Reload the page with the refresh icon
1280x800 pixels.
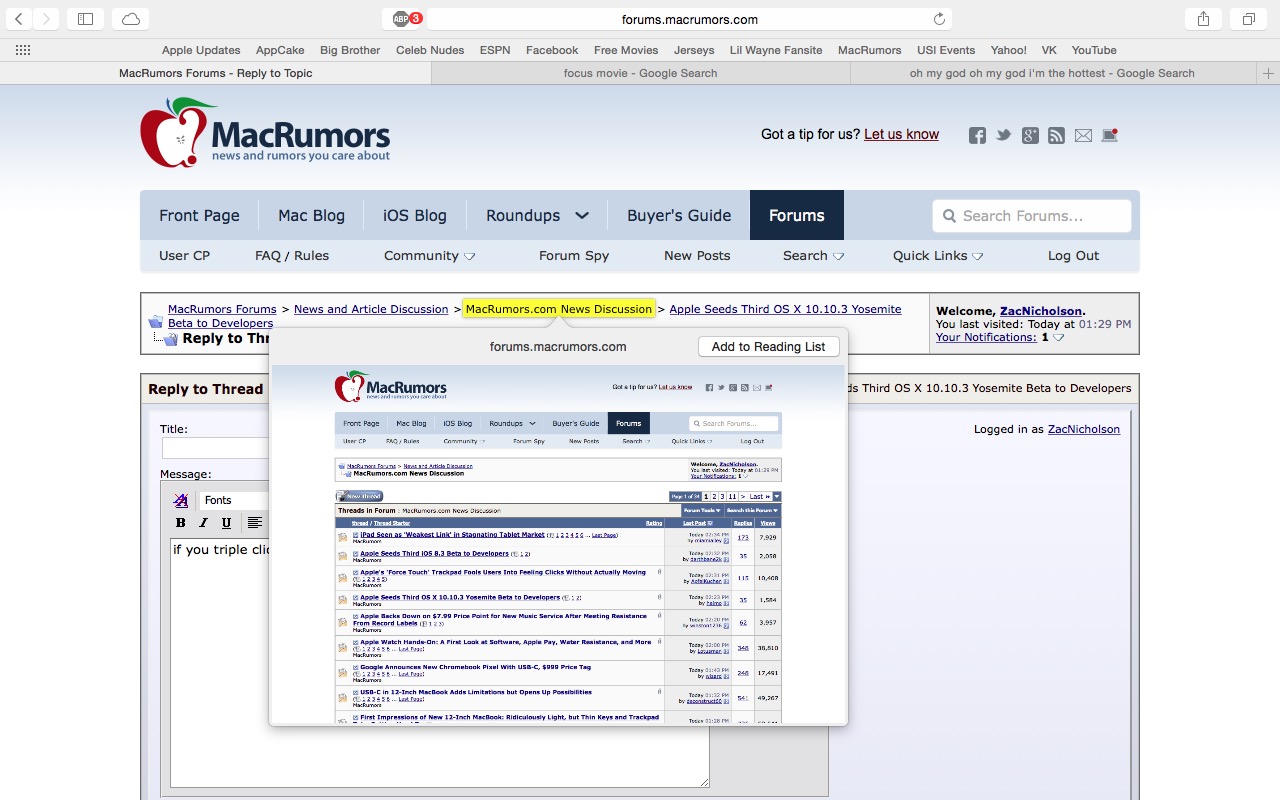click(939, 19)
